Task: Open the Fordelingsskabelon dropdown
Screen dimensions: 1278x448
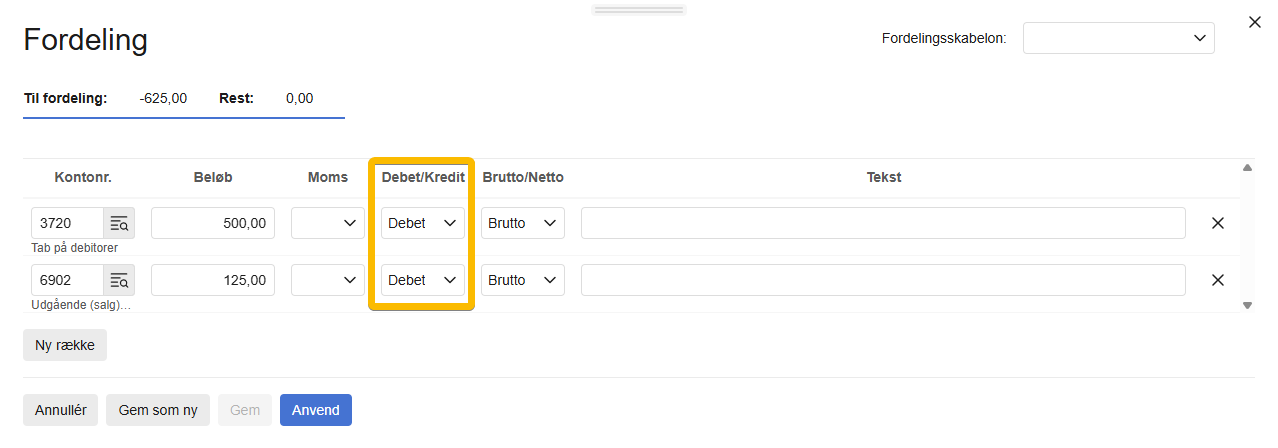Action: [x=1118, y=38]
